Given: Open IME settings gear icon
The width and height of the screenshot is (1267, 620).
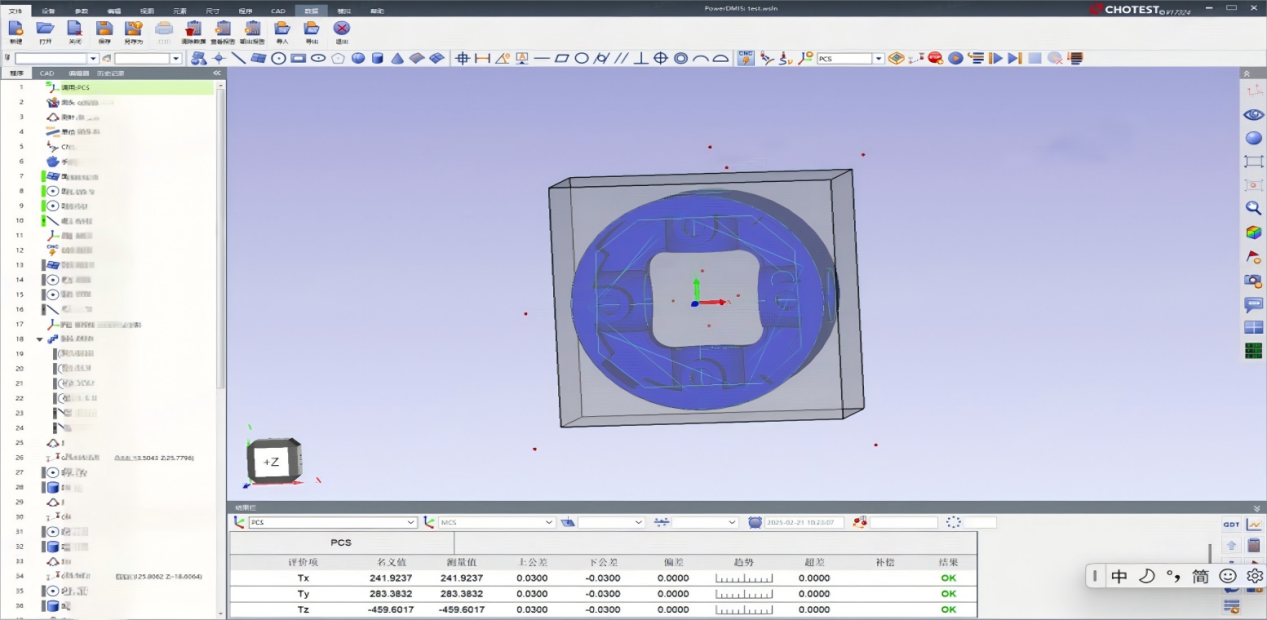Looking at the screenshot, I should coord(1254,576).
